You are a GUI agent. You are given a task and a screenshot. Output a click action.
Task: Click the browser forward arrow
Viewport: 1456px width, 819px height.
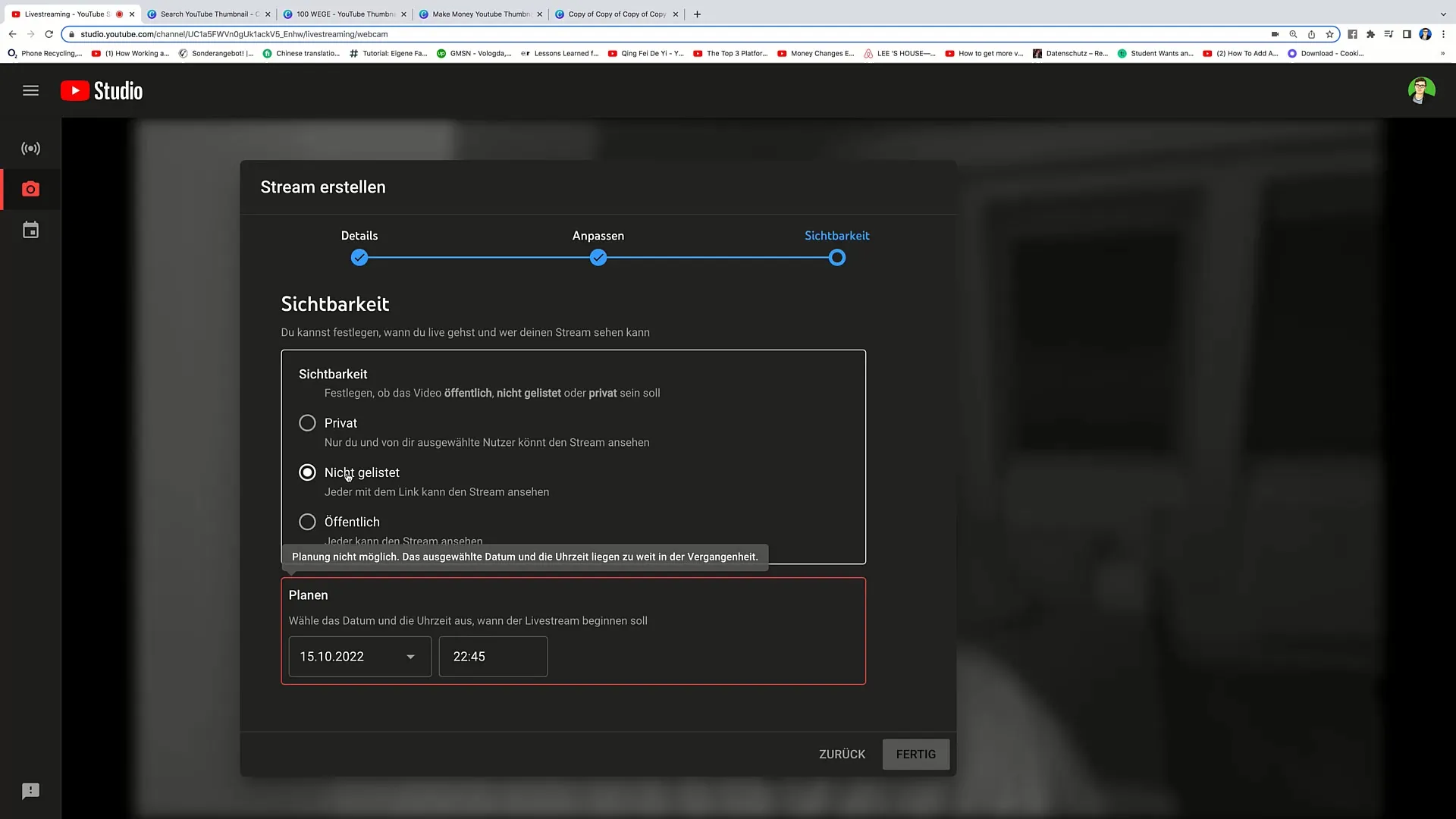click(31, 34)
